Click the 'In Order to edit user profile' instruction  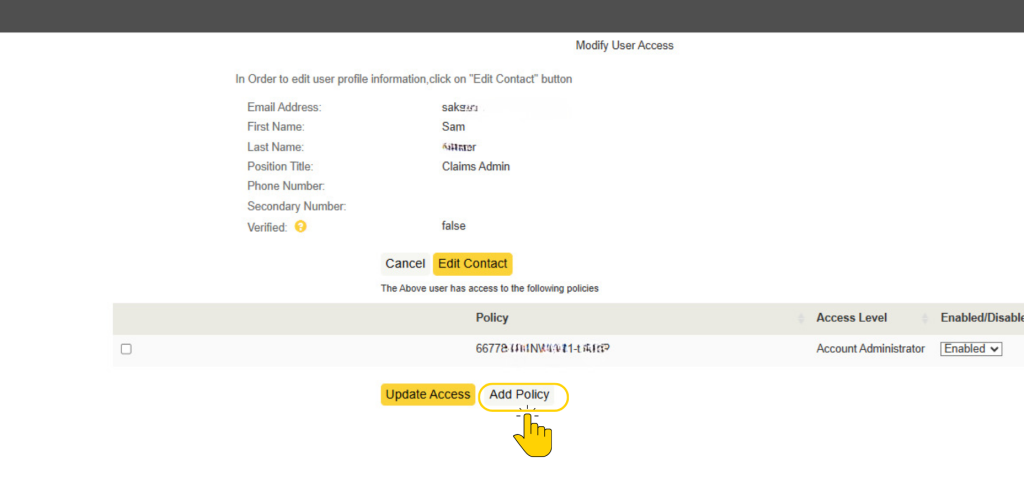[404, 79]
